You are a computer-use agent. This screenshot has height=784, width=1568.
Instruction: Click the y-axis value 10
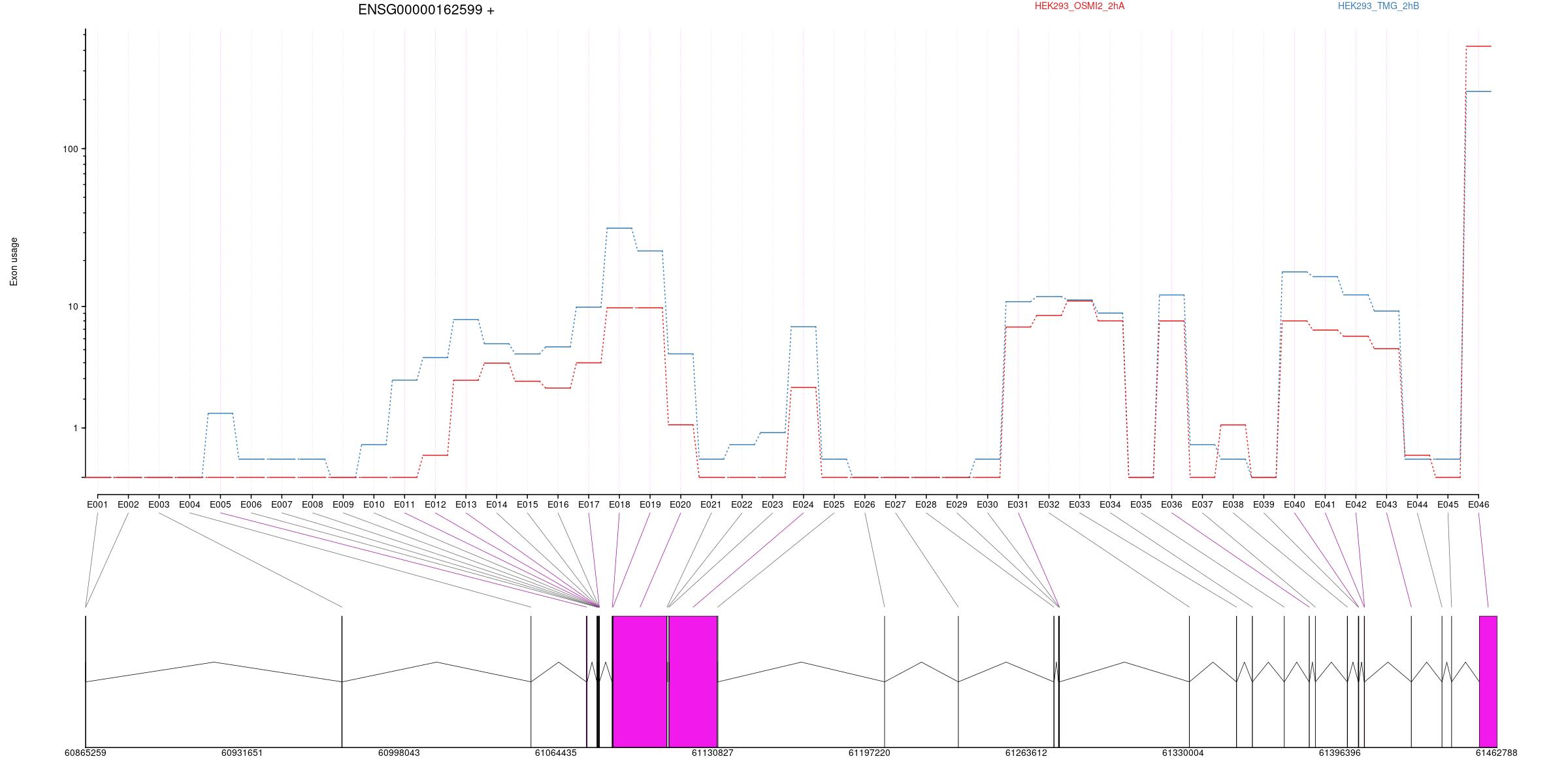point(73,306)
